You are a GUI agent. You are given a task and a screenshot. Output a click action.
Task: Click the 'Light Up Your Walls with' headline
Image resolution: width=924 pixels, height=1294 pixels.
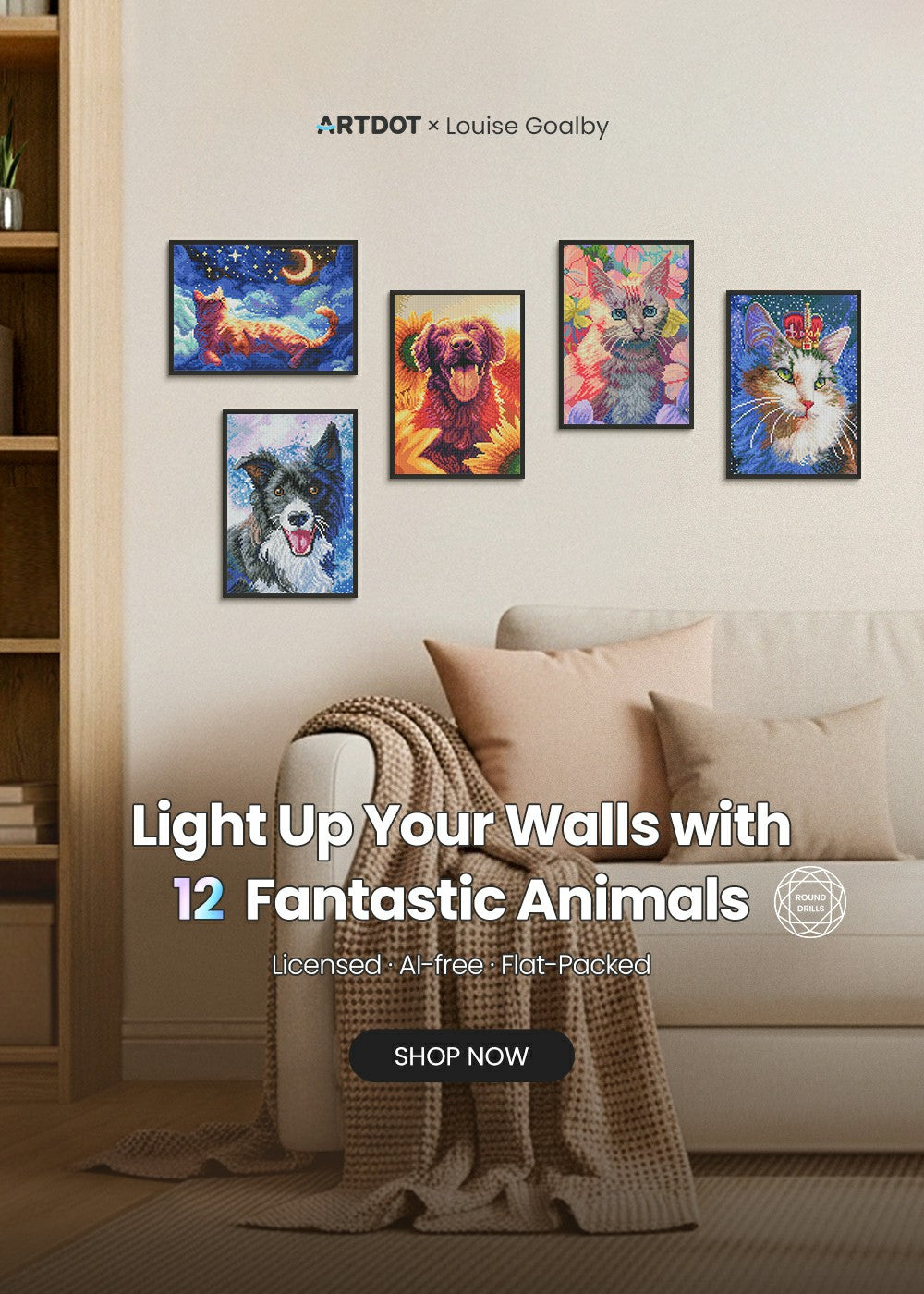point(461,825)
